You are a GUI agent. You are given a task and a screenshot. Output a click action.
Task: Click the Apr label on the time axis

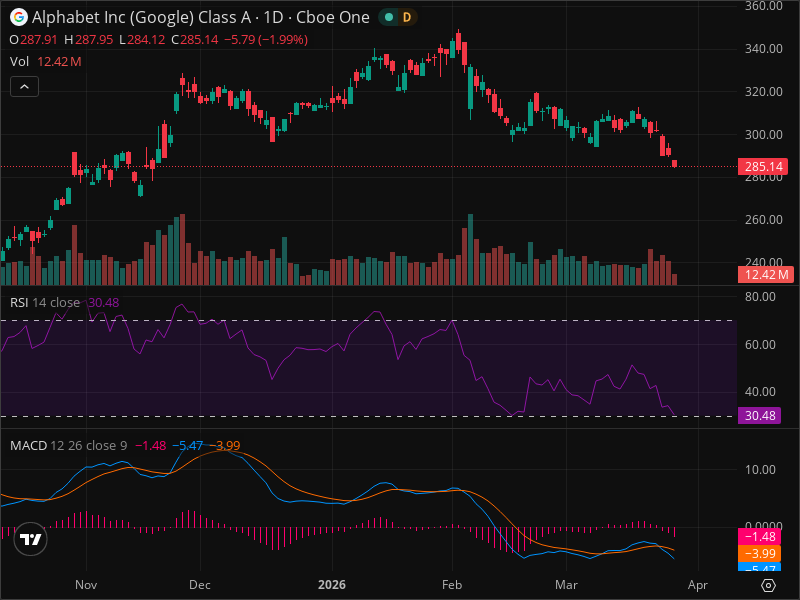697,585
